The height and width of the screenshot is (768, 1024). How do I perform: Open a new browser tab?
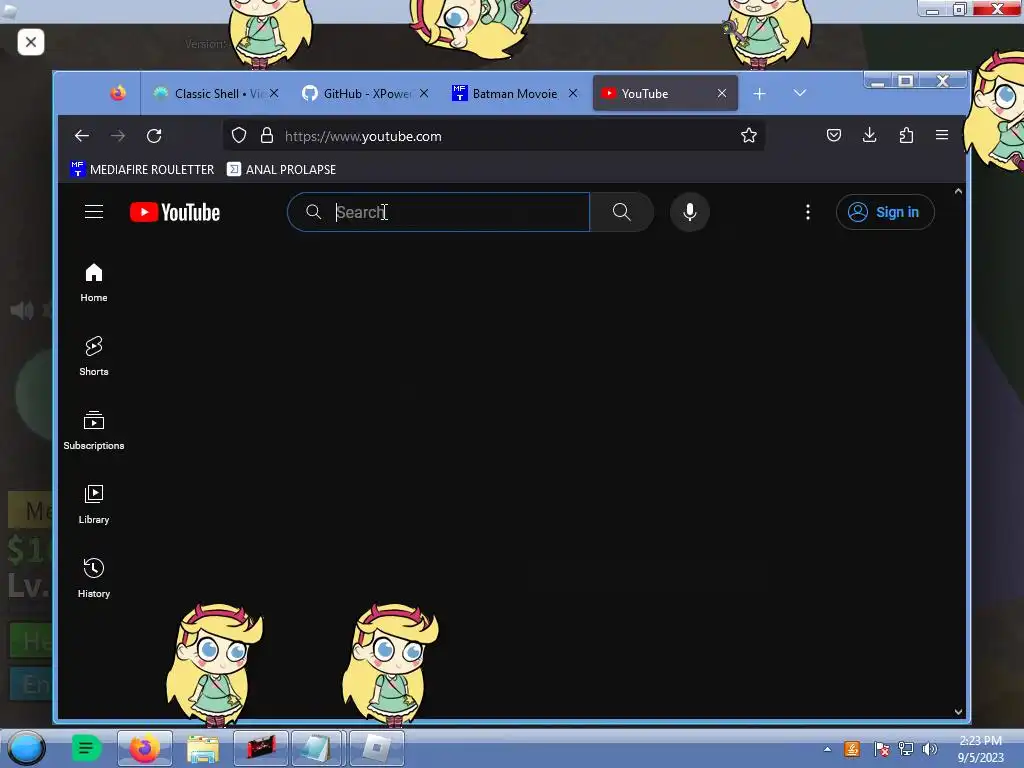coord(760,94)
